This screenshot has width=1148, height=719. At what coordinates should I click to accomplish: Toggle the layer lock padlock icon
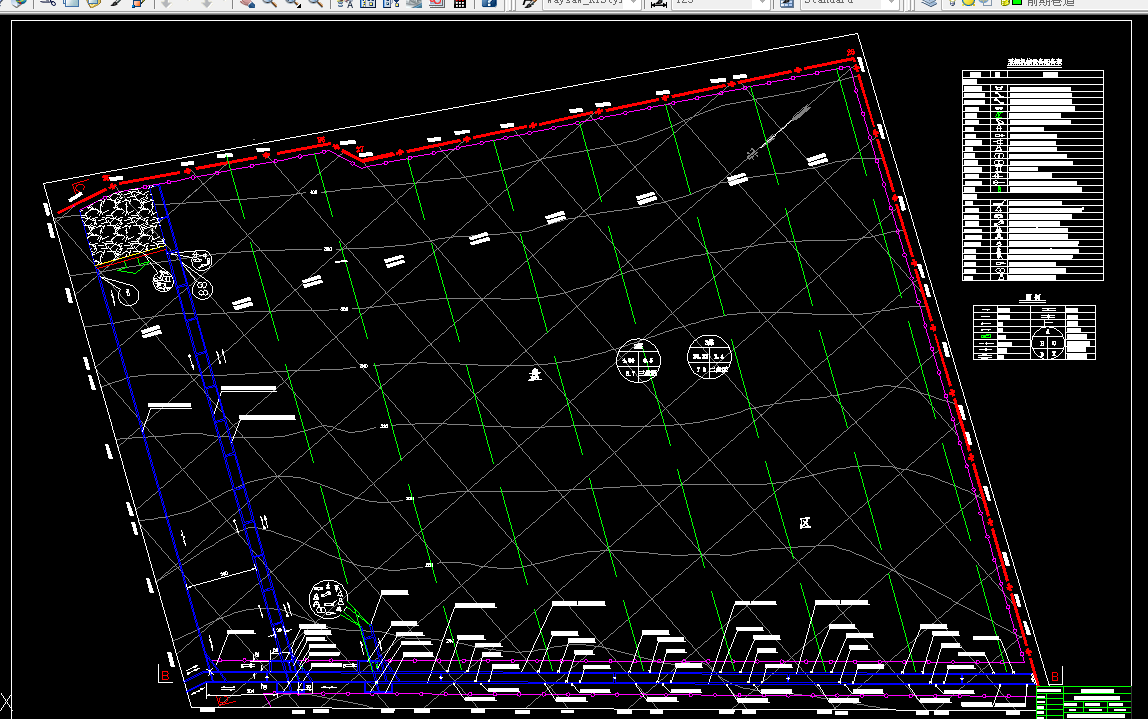point(1004,3)
